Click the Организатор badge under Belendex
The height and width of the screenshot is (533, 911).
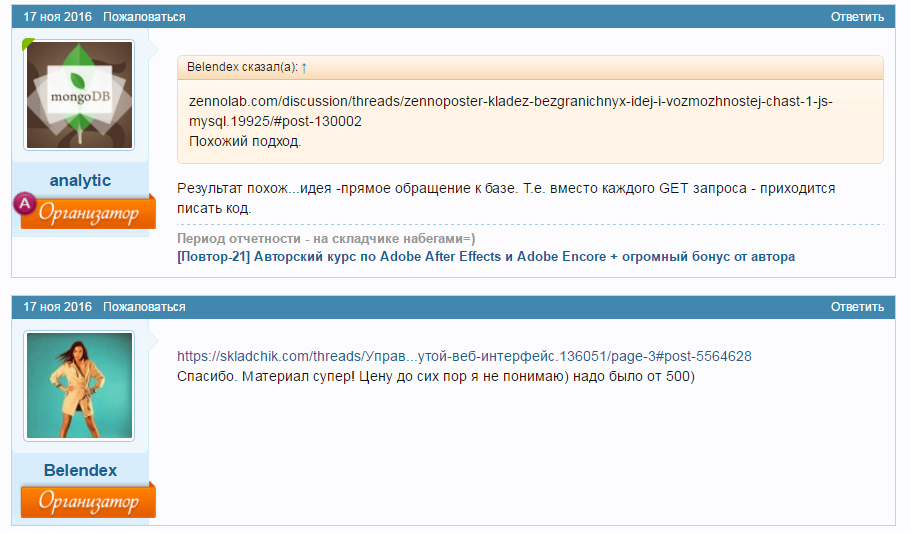[88, 500]
